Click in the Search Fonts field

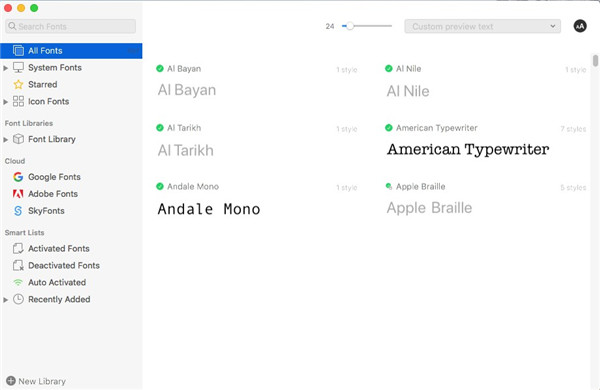coord(70,26)
